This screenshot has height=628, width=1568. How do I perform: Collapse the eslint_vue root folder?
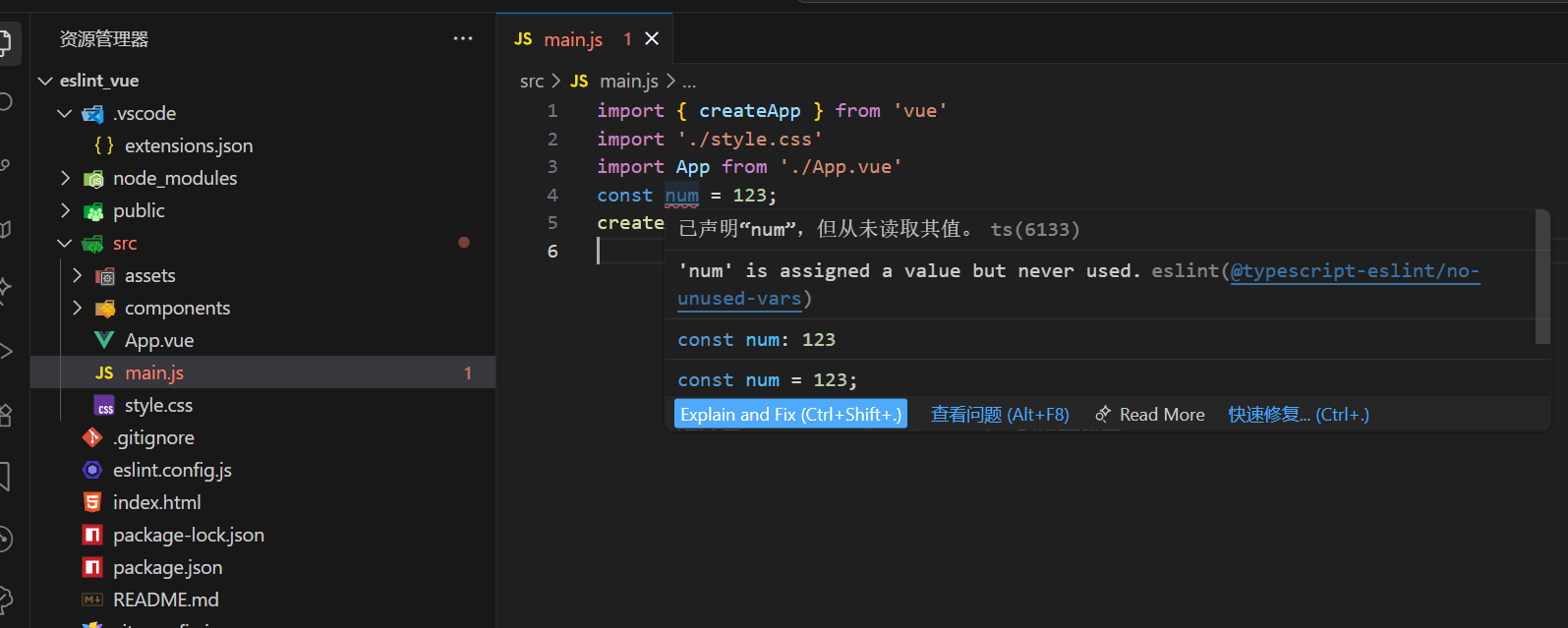coord(45,81)
